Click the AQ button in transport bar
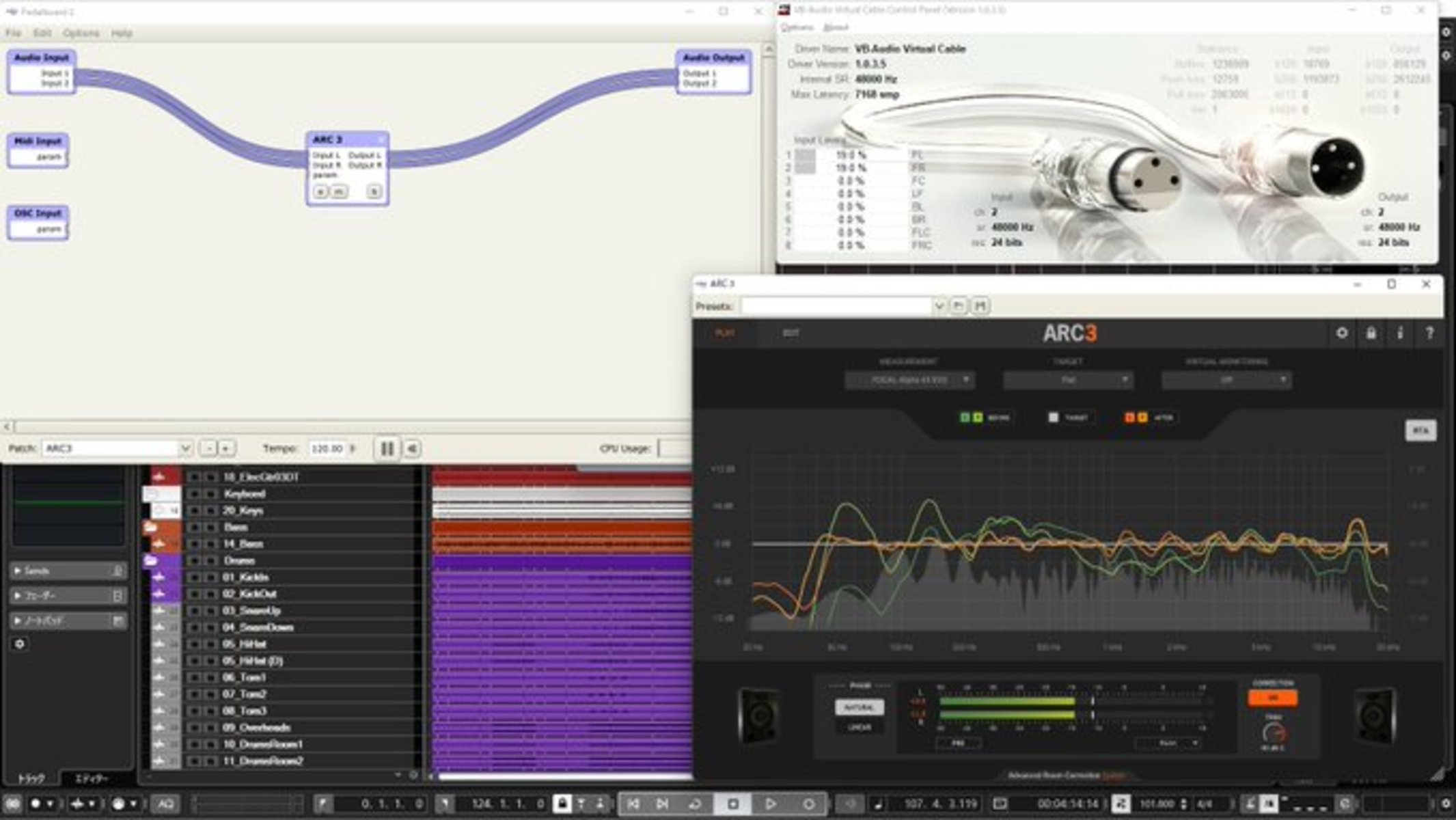Screen dimensions: 1456x820 coord(165,804)
